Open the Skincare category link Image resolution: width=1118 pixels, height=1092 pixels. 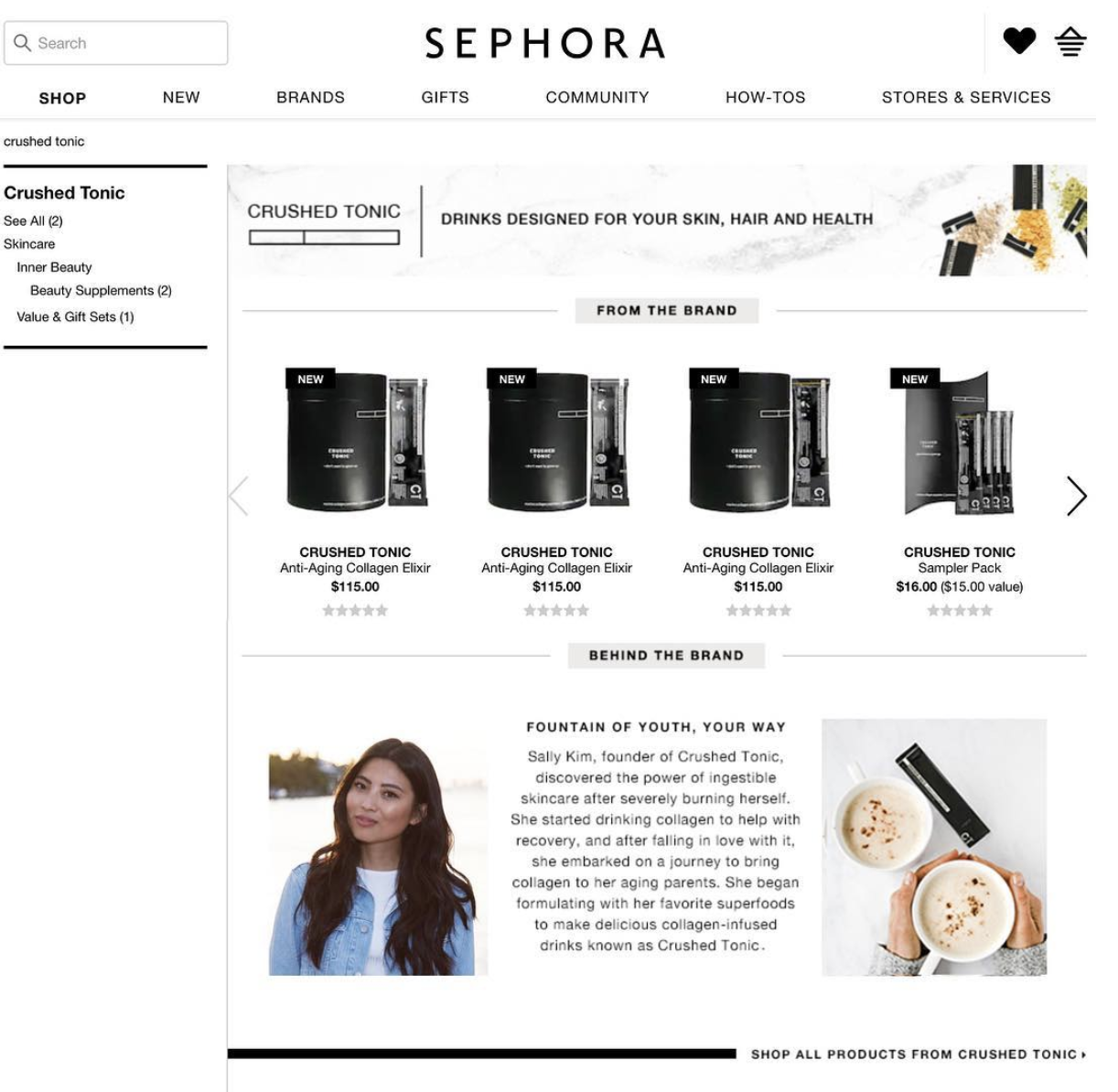[x=29, y=244]
